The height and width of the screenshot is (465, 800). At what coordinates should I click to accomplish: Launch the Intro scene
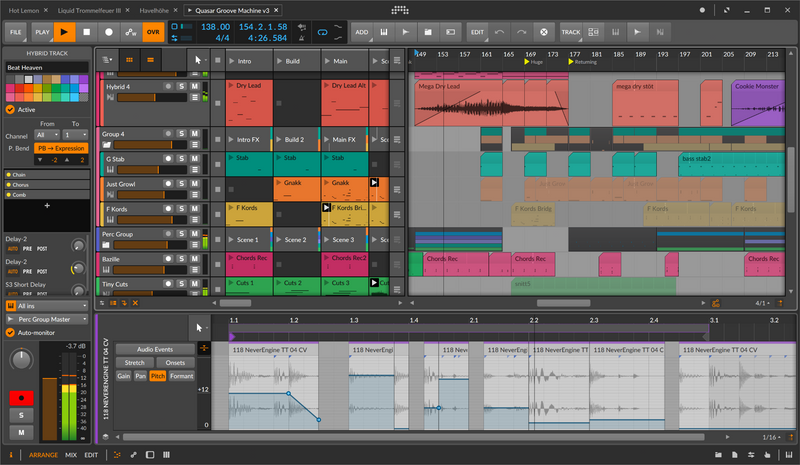click(232, 61)
